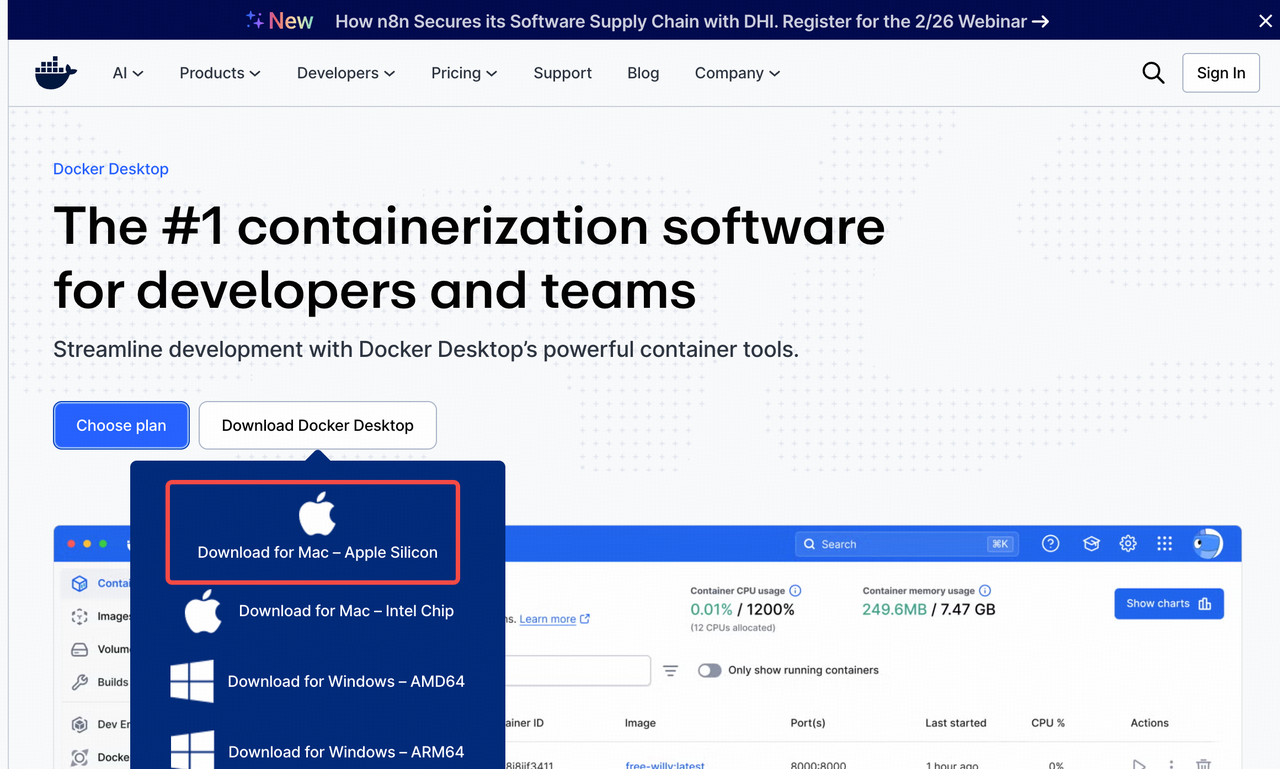The width and height of the screenshot is (1280, 769).
Task: Toggle Only show running containers
Action: 709,670
